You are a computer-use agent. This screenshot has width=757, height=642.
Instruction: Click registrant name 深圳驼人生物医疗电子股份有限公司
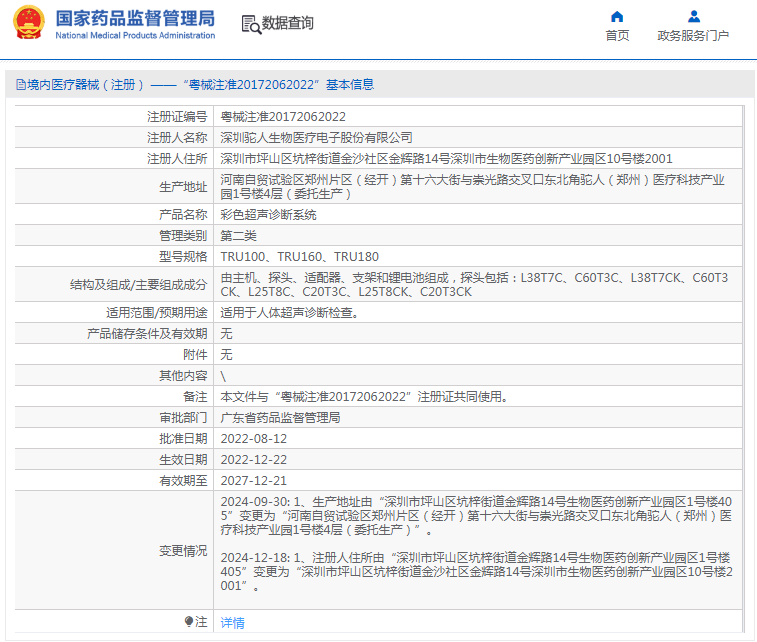pyautogui.click(x=316, y=138)
